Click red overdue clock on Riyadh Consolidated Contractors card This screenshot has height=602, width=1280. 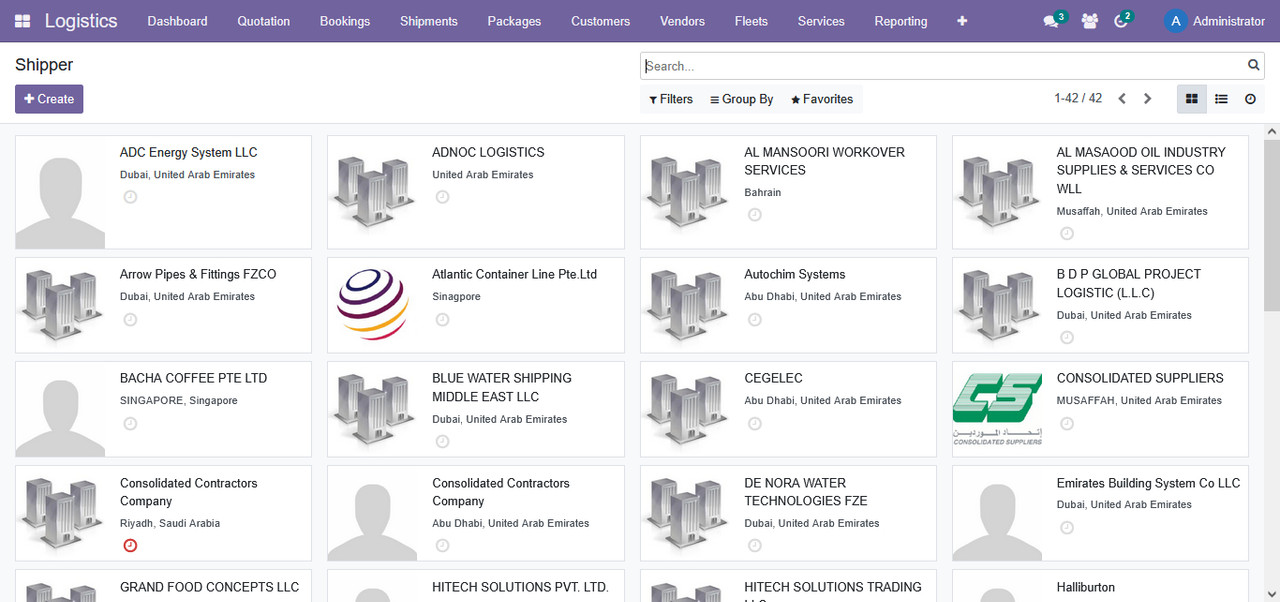(130, 545)
